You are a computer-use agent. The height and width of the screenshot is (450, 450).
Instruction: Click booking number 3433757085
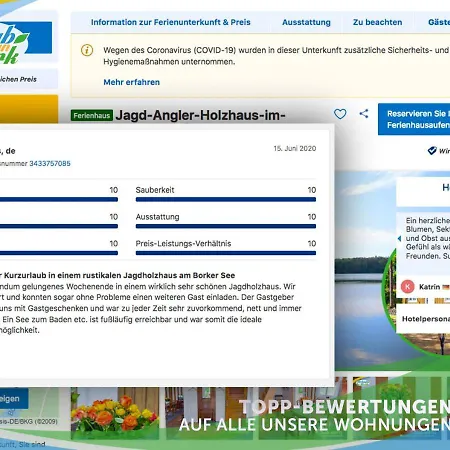[50, 163]
